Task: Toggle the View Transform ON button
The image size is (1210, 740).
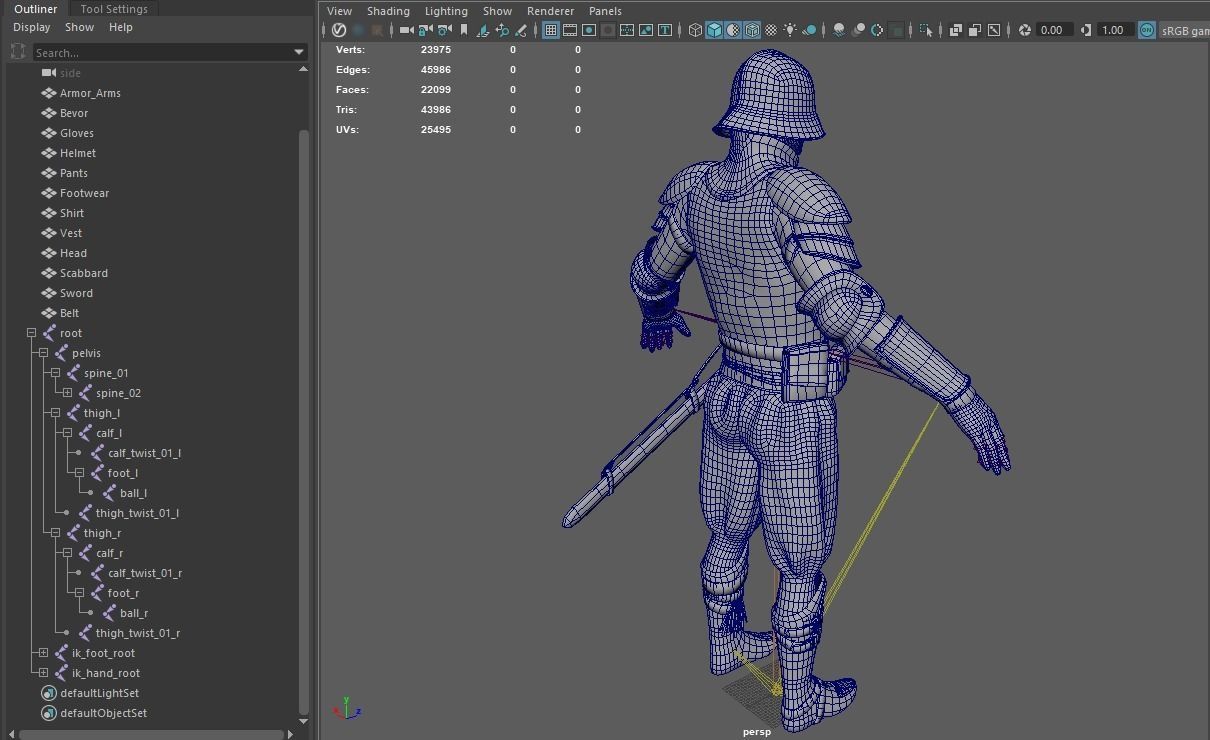Action: (1147, 30)
